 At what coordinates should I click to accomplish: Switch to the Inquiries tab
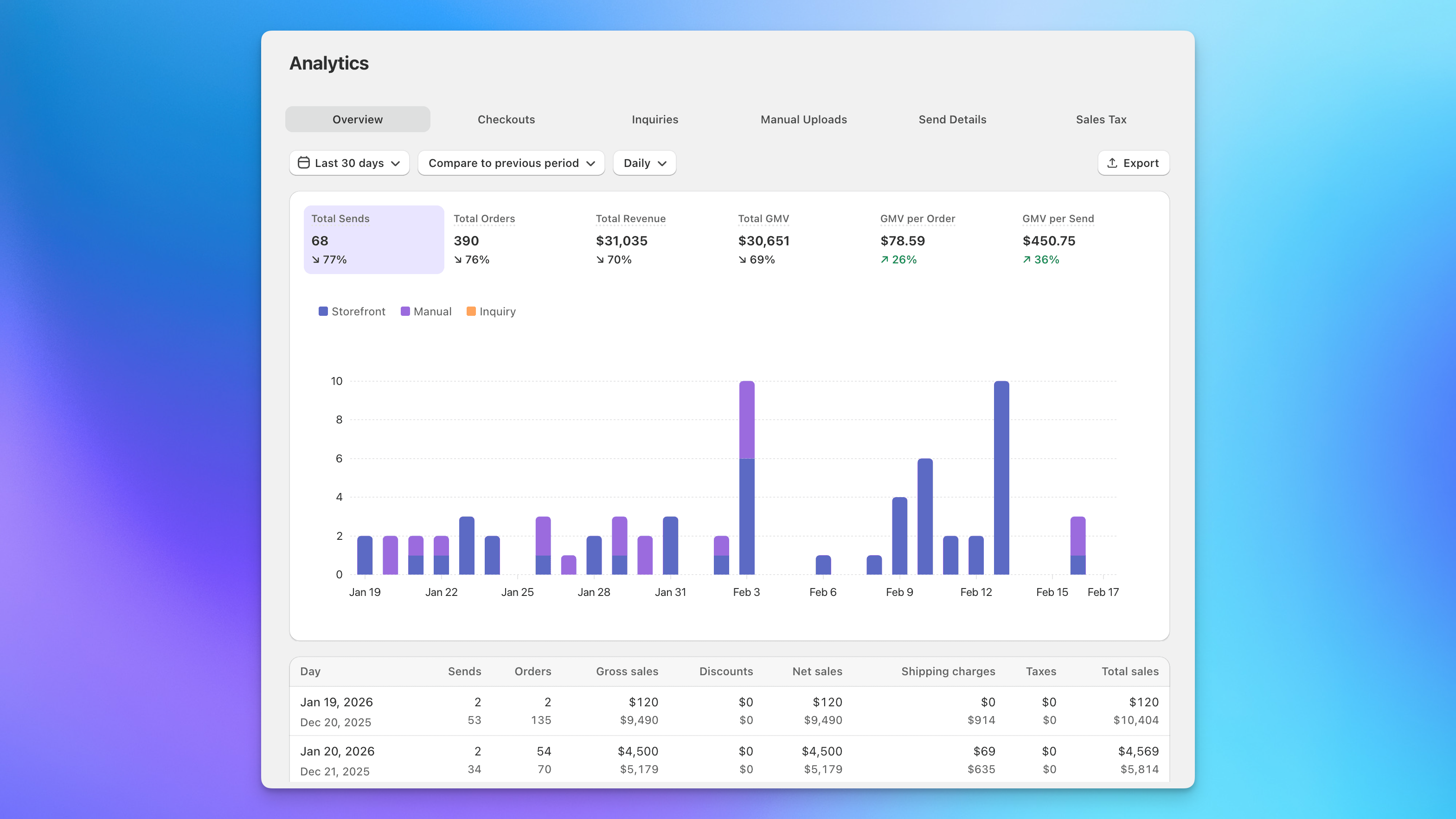(x=655, y=119)
